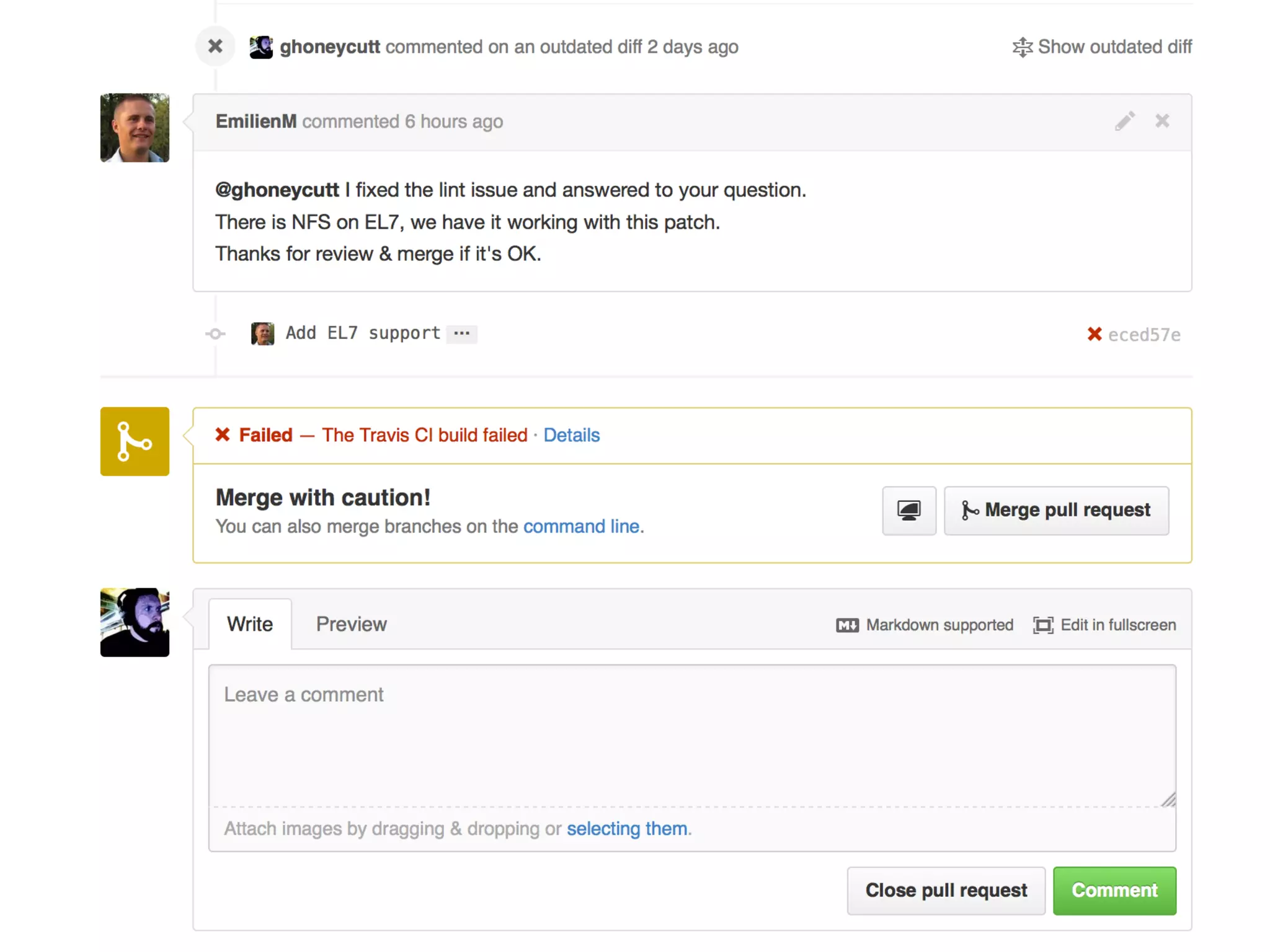Click the selecting them attachment link
Screen dimensions: 1270x952
[626, 829]
